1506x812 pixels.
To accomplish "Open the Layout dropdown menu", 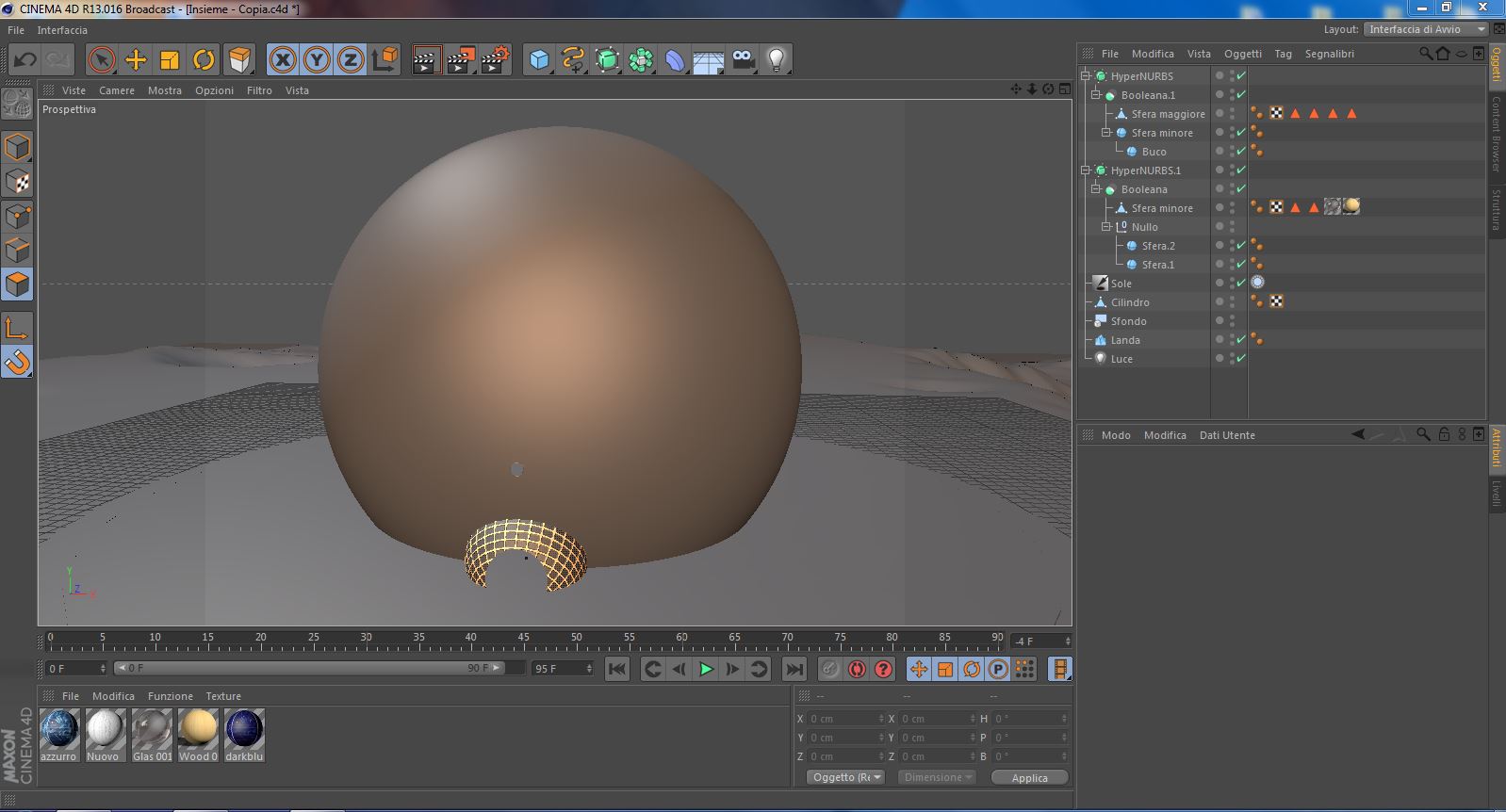I will pos(1425,29).
